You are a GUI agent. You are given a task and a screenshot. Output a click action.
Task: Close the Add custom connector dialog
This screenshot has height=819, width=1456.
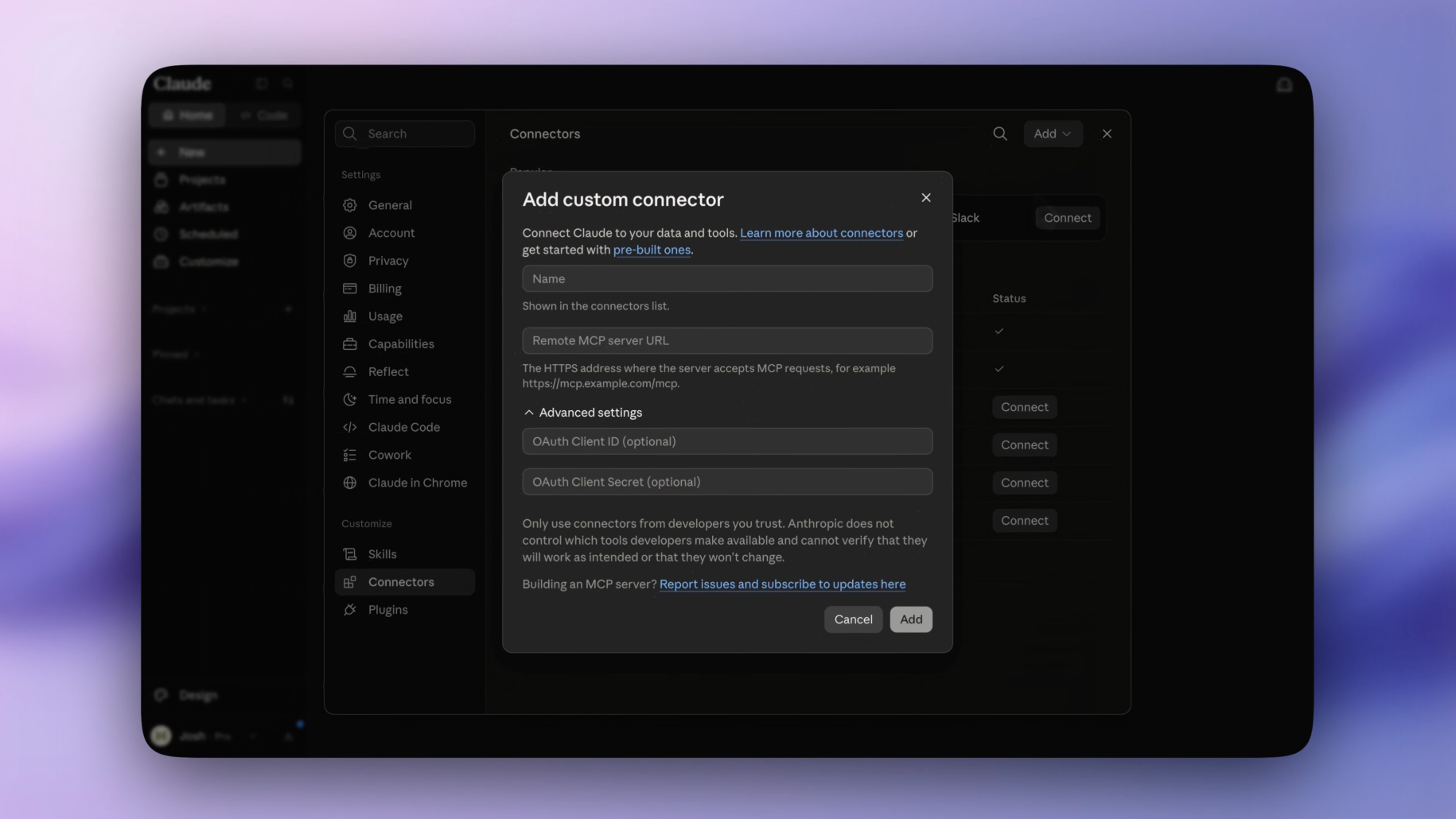926,198
